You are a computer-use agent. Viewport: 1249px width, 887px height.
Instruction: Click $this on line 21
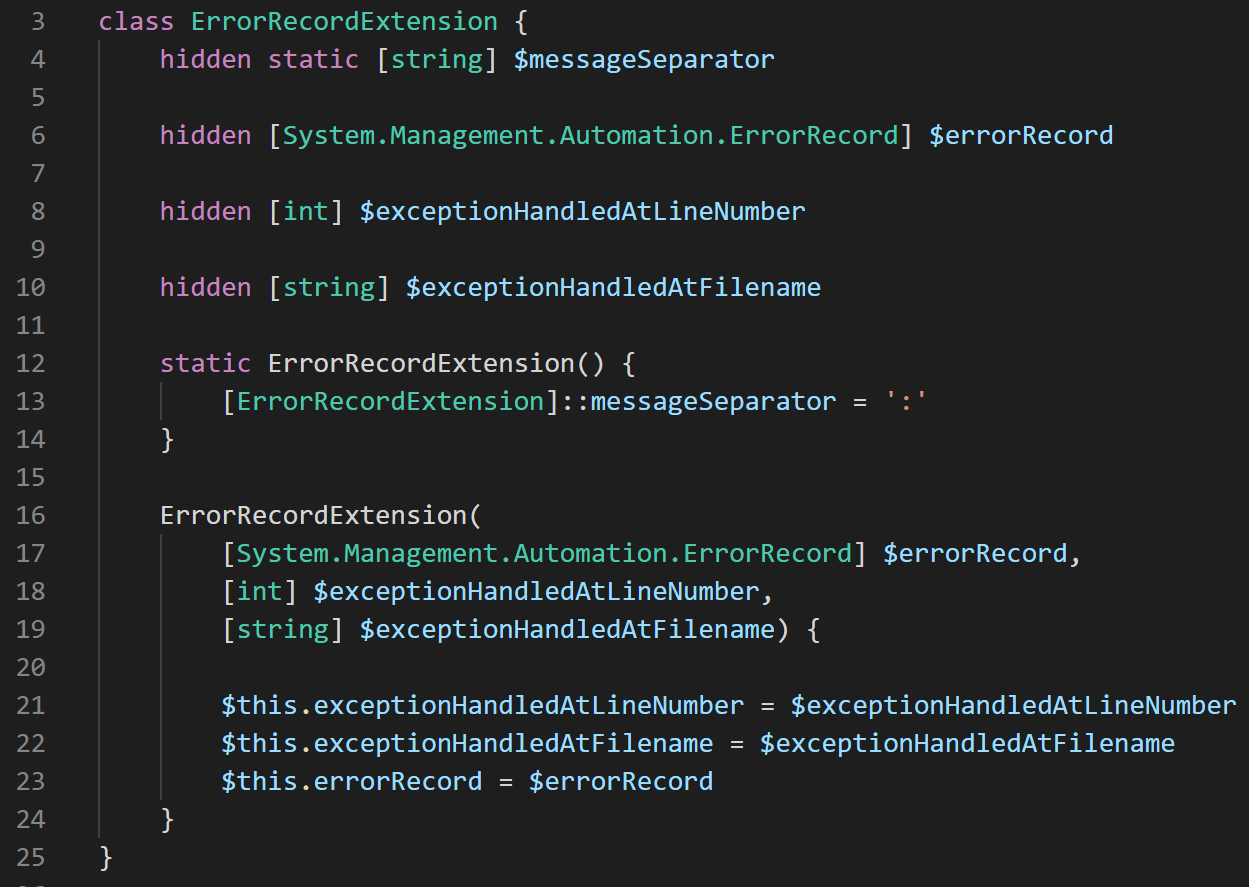[x=260, y=705]
